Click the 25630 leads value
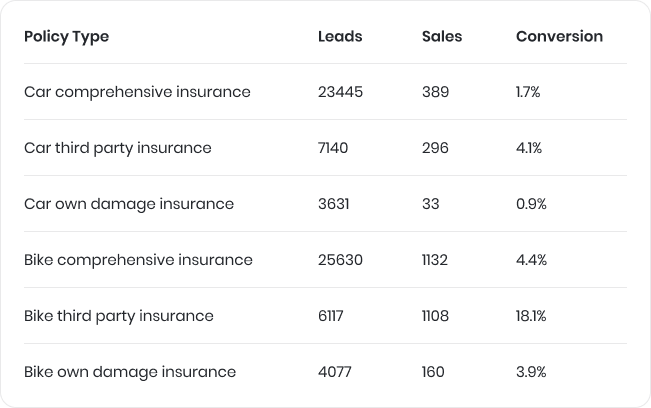The height and width of the screenshot is (408, 651). tap(340, 260)
